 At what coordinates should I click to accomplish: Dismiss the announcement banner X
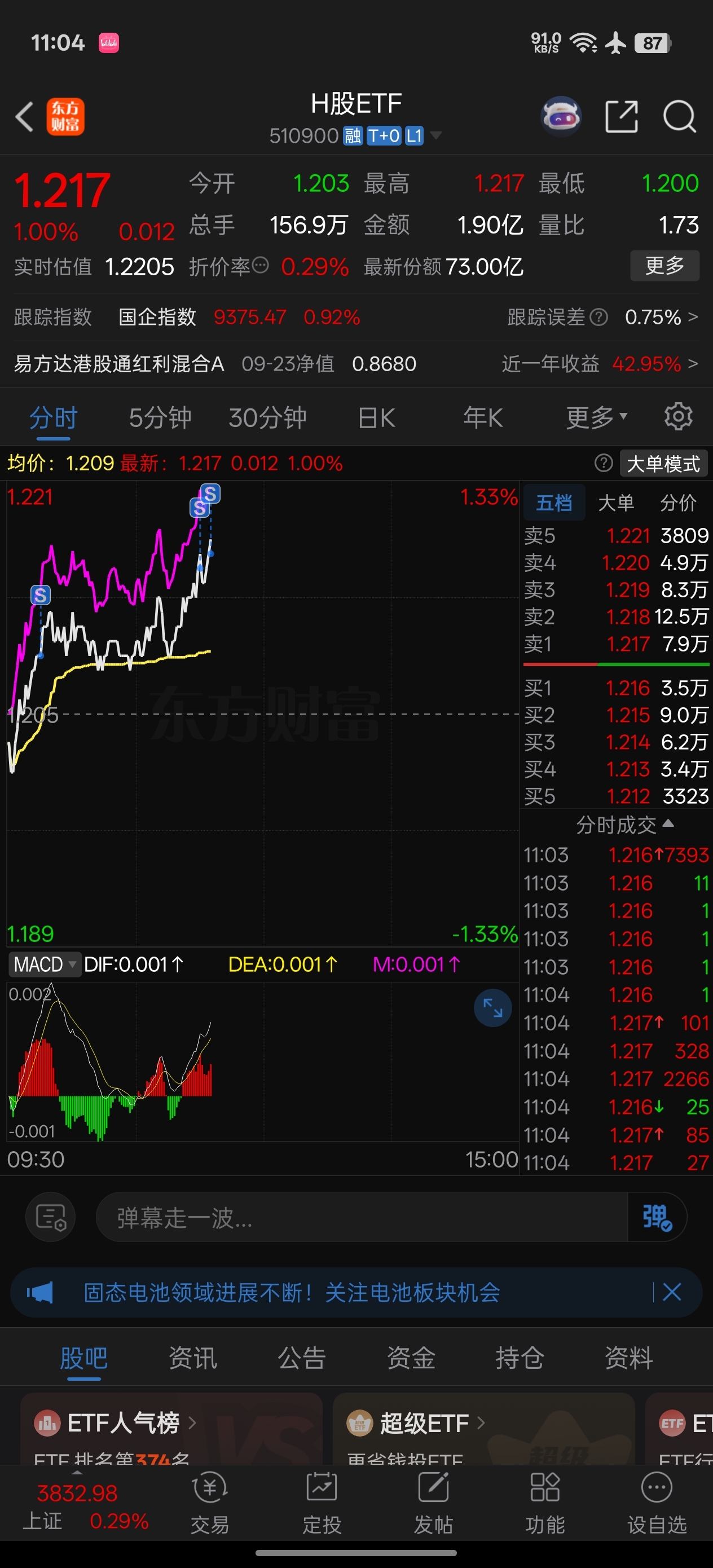pyautogui.click(x=672, y=1292)
